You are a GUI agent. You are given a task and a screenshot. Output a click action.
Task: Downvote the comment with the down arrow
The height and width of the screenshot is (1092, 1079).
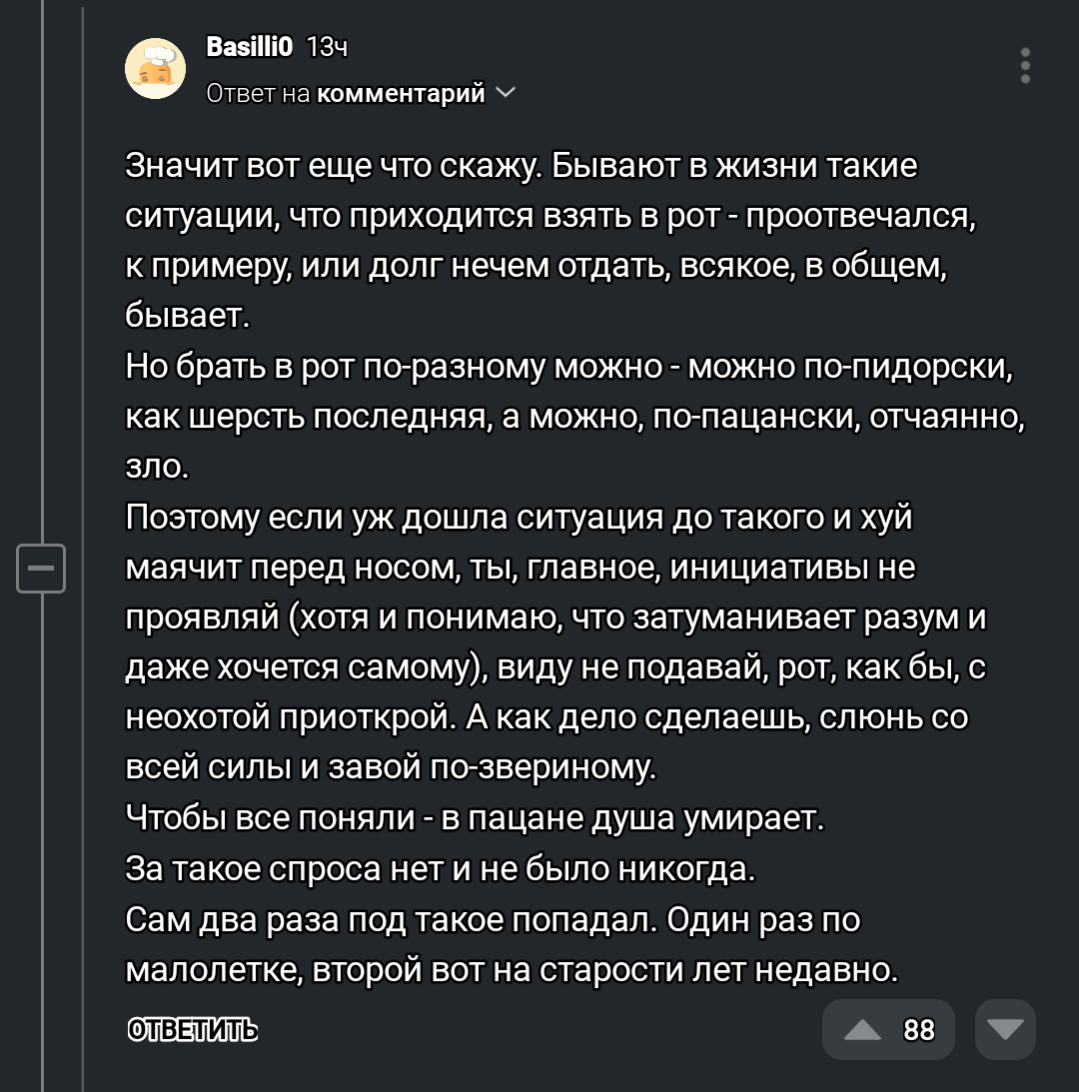[1004, 1029]
